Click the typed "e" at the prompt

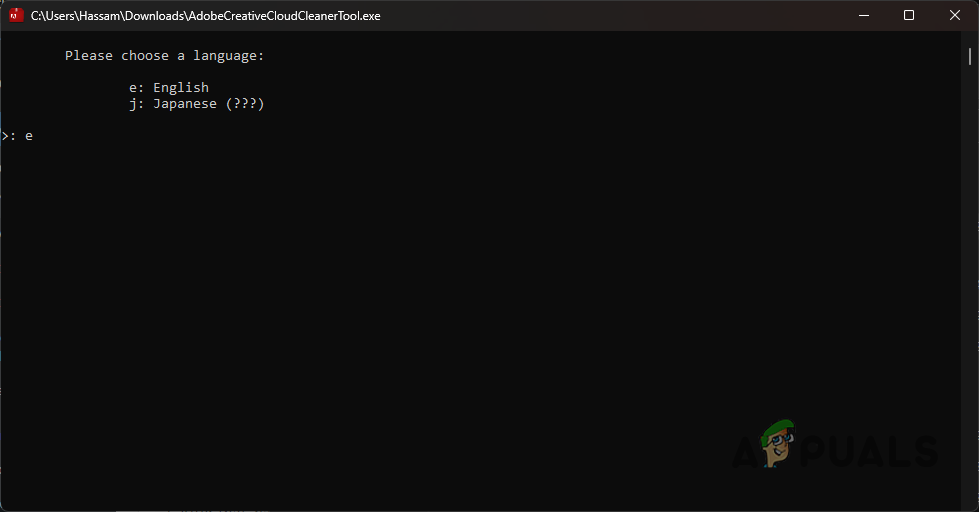(29, 136)
